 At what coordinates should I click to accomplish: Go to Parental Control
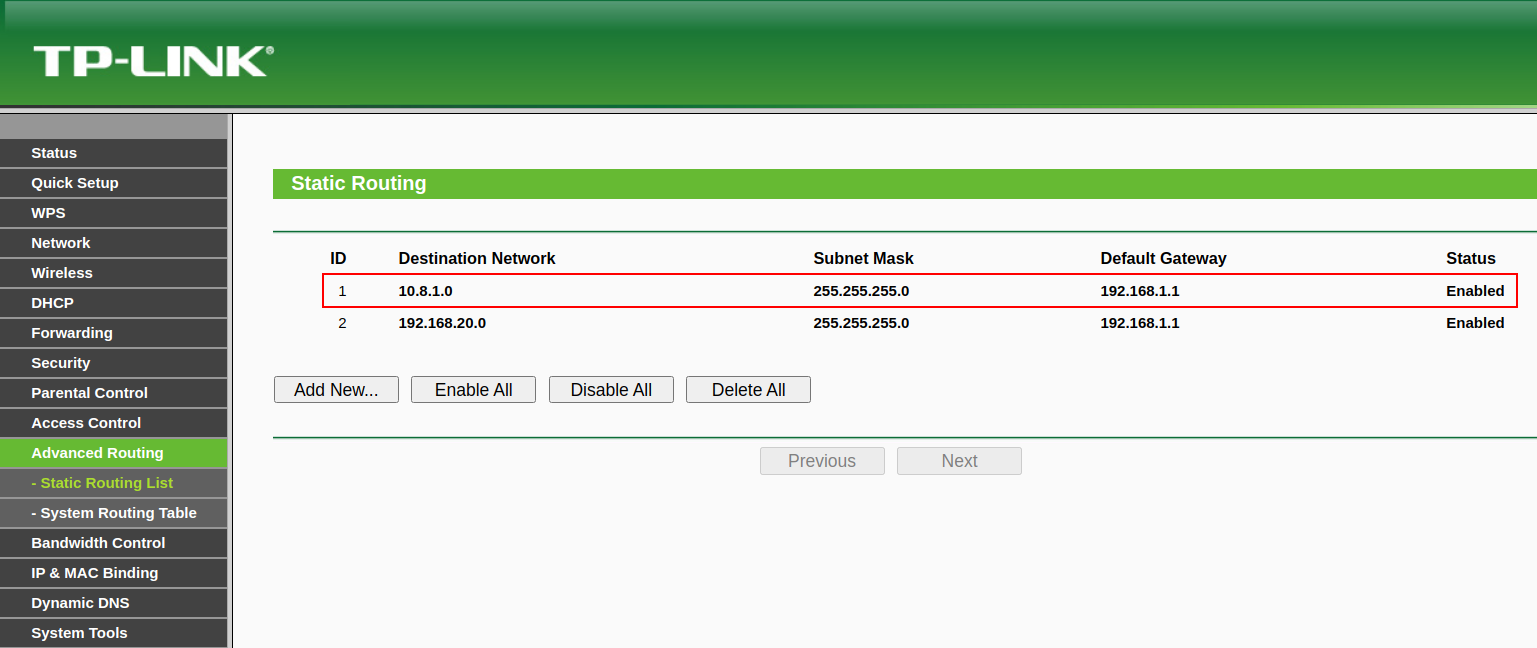pyautogui.click(x=114, y=393)
